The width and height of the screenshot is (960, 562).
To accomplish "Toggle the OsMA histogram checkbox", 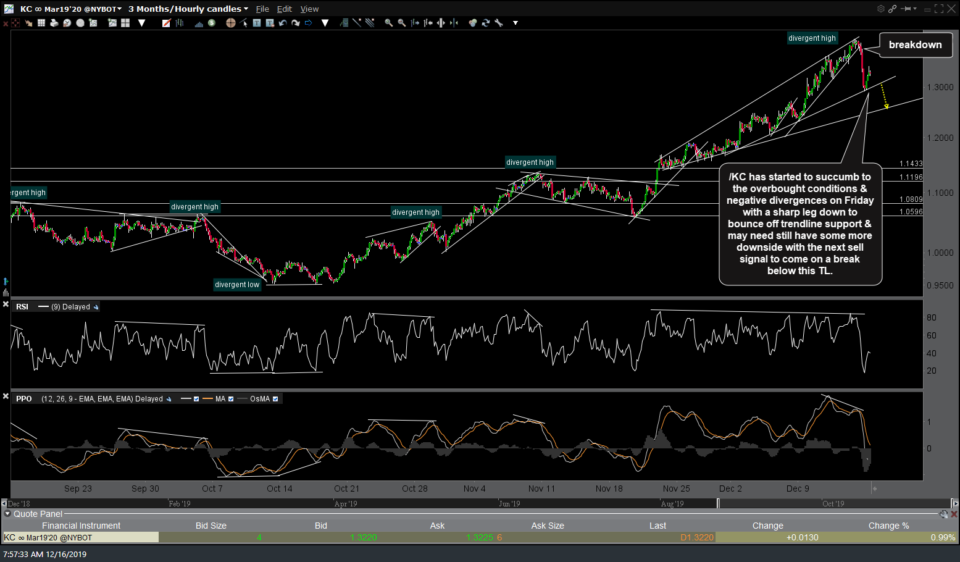I will [x=275, y=398].
